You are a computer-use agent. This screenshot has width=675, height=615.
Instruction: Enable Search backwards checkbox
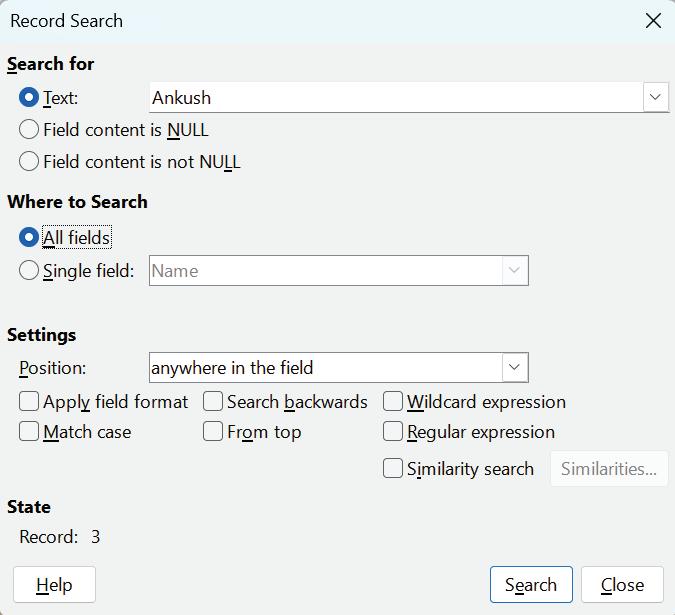click(213, 402)
